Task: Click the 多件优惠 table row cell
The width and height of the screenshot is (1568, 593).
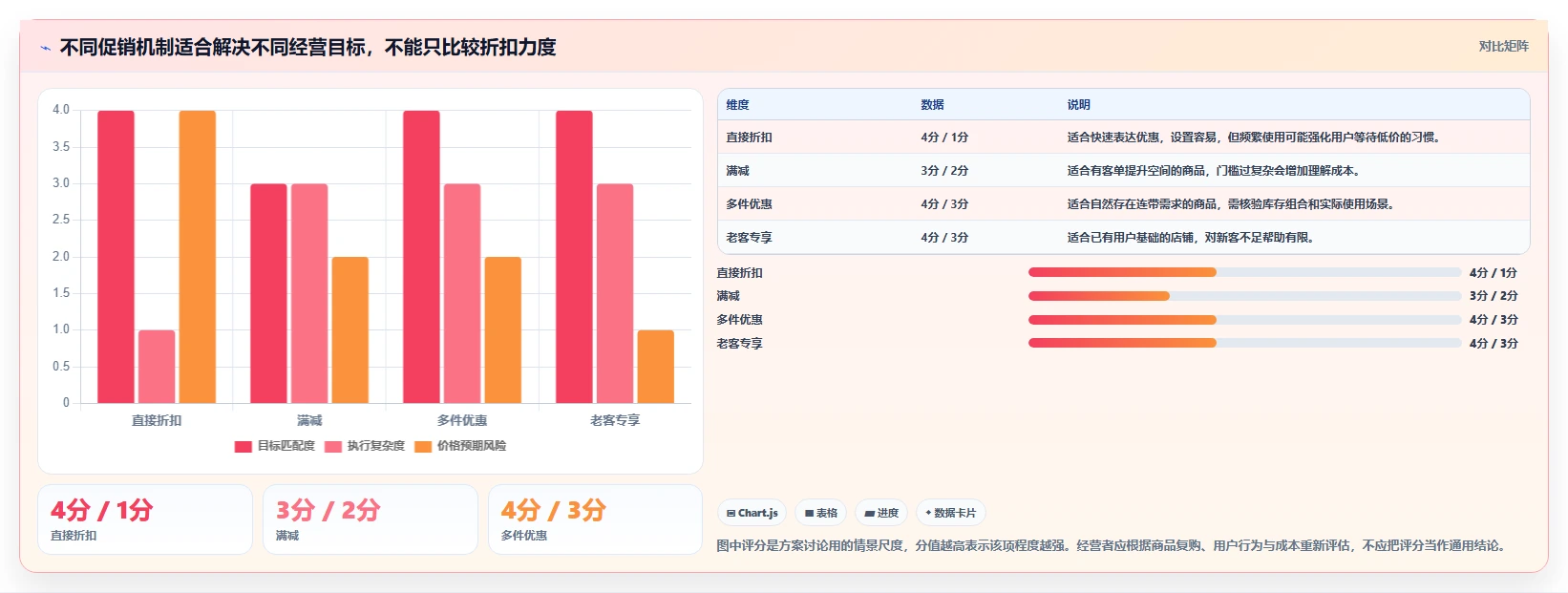Action: (749, 204)
